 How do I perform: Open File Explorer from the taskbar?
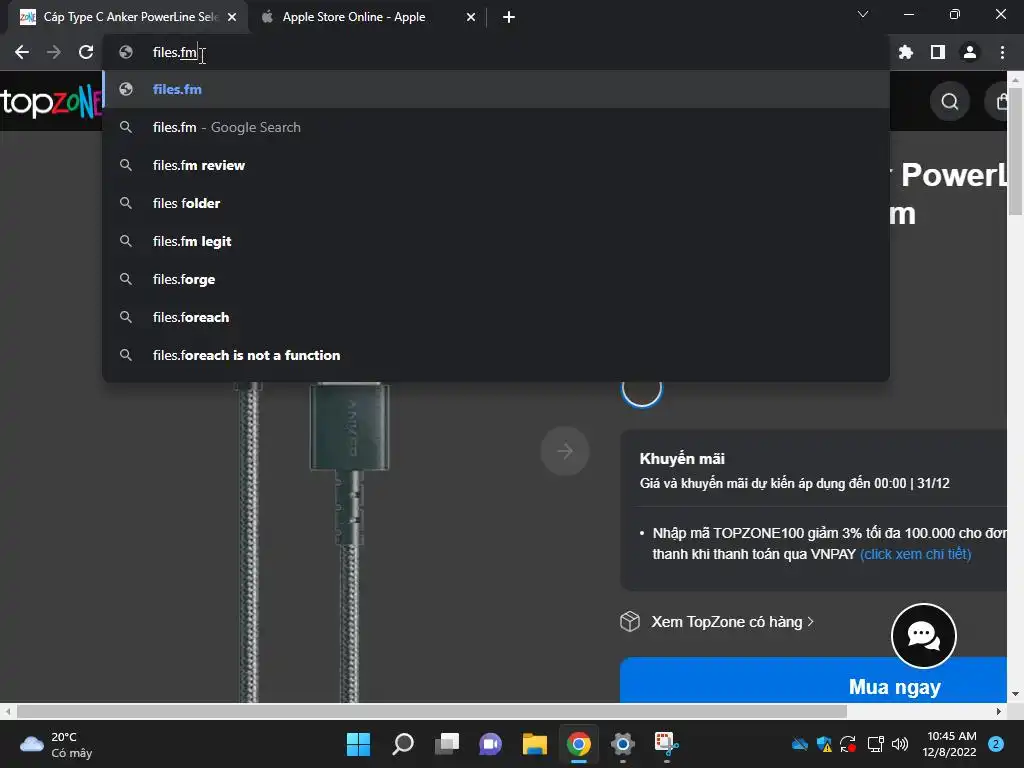point(534,744)
